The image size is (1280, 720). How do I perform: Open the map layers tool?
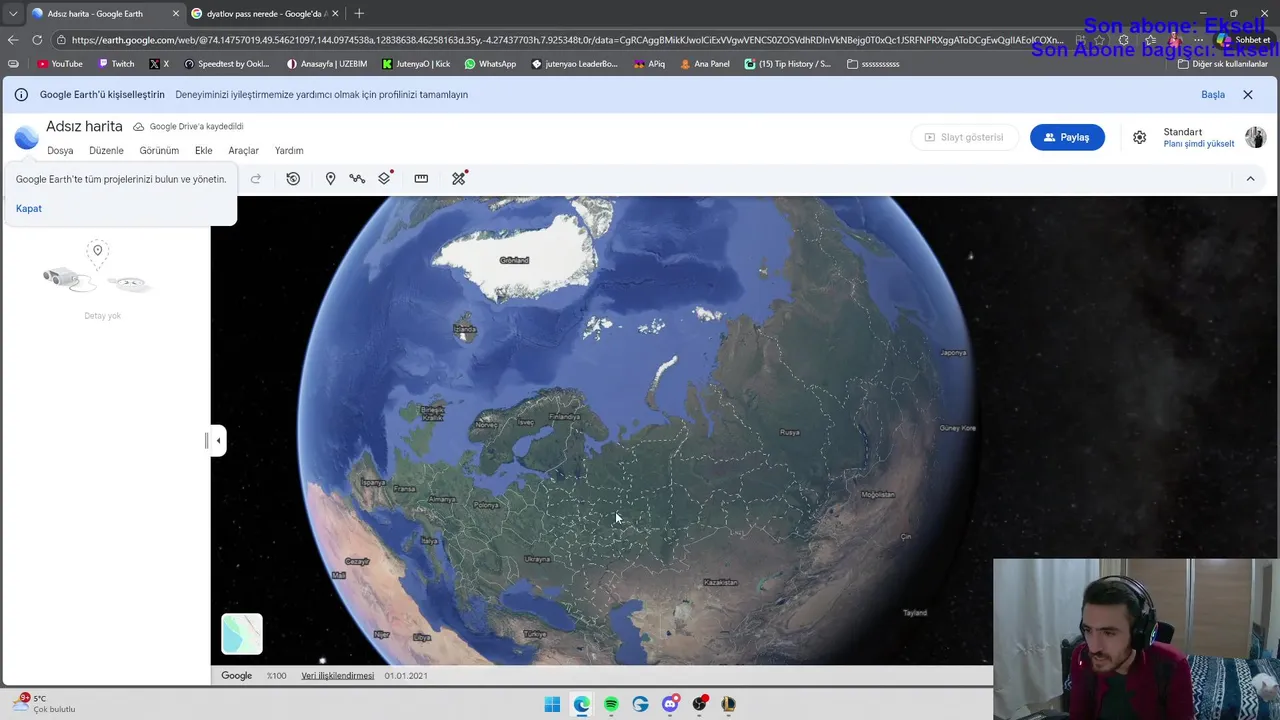point(385,178)
